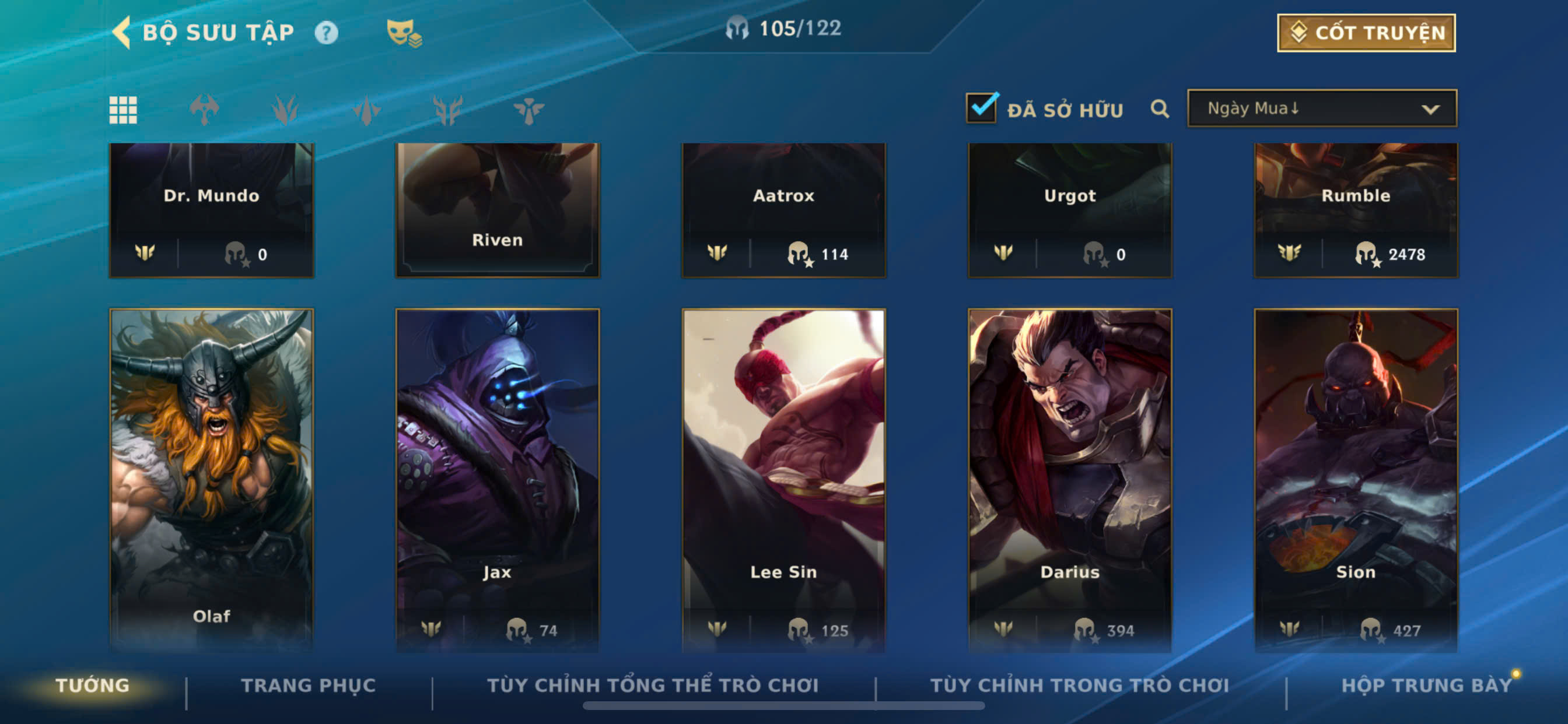Click the Cốt Truyện button

pyautogui.click(x=1366, y=33)
